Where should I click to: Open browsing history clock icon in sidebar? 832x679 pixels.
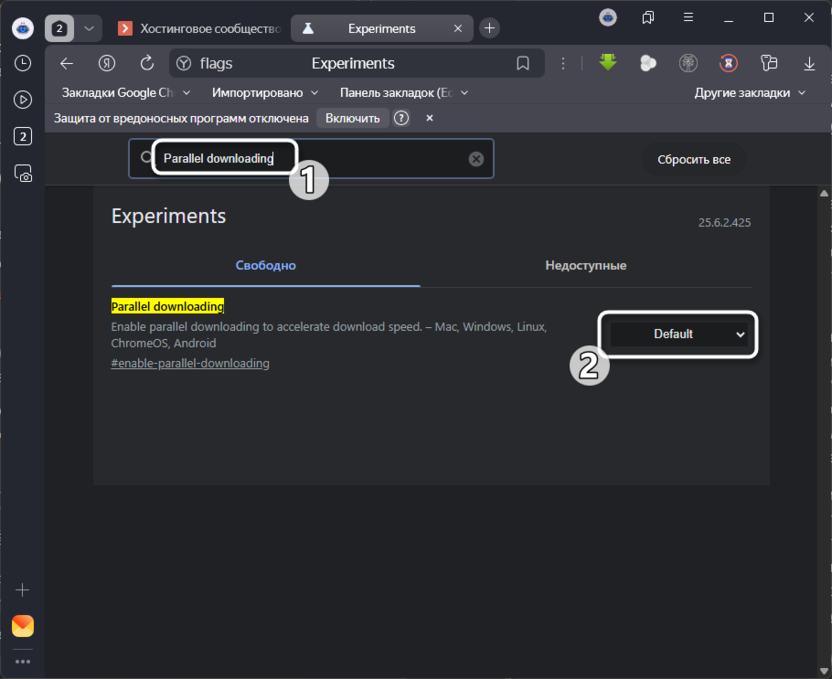pyautogui.click(x=22, y=63)
